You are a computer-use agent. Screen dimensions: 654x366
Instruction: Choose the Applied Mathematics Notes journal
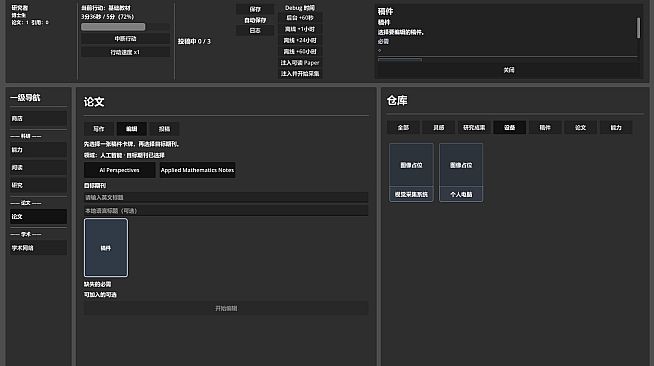[x=197, y=170]
